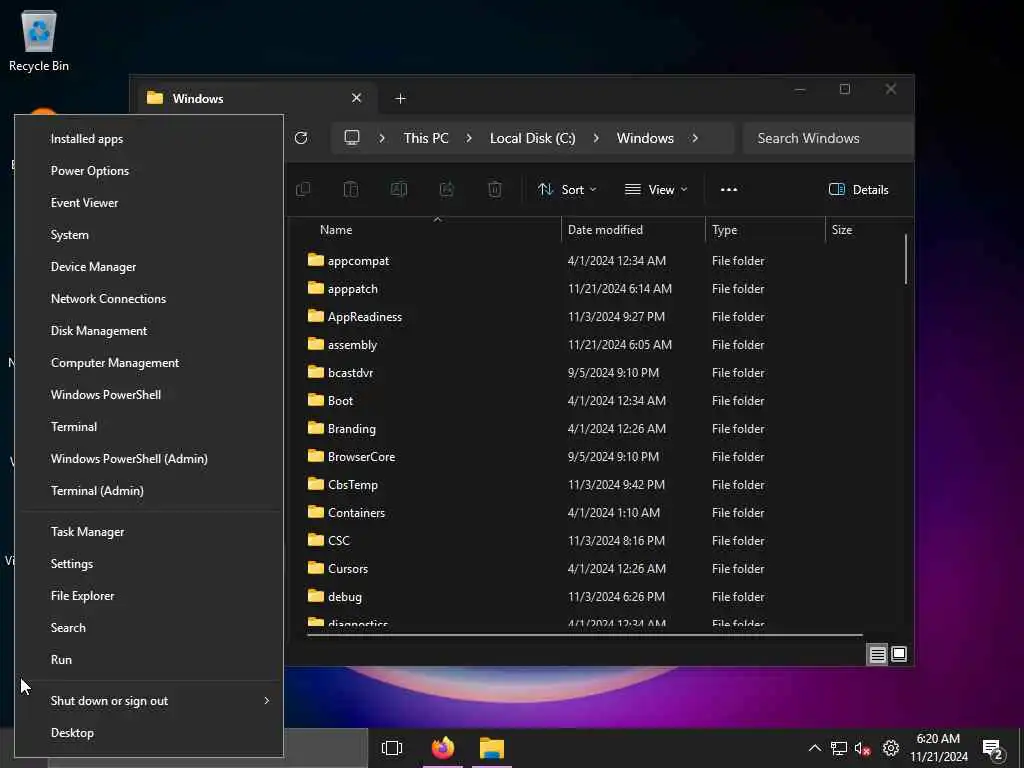Expand chevron after Windows breadcrumb
The height and width of the screenshot is (768, 1024).
tap(695, 138)
